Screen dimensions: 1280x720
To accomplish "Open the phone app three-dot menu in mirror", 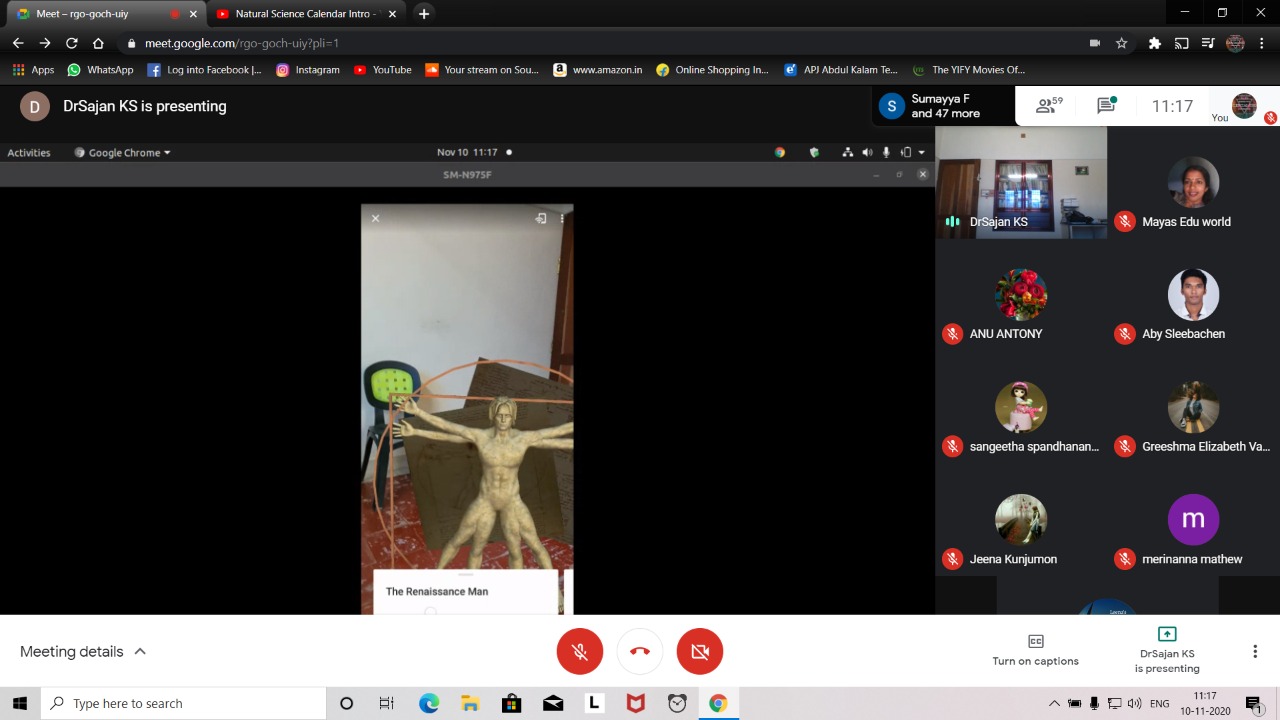I will (x=562, y=218).
